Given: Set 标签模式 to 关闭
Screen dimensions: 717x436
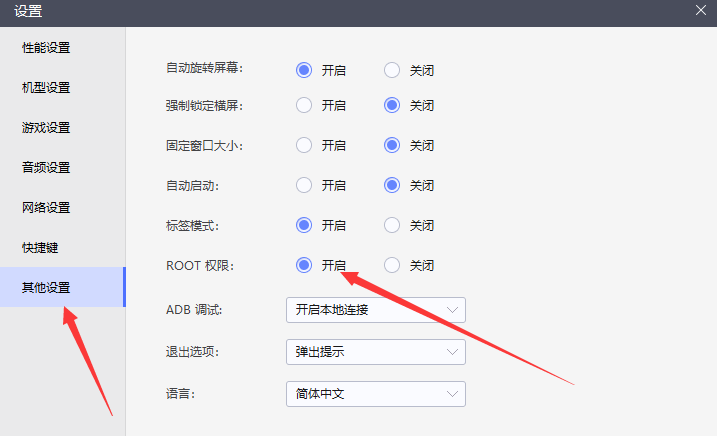Looking at the screenshot, I should click(x=393, y=225).
